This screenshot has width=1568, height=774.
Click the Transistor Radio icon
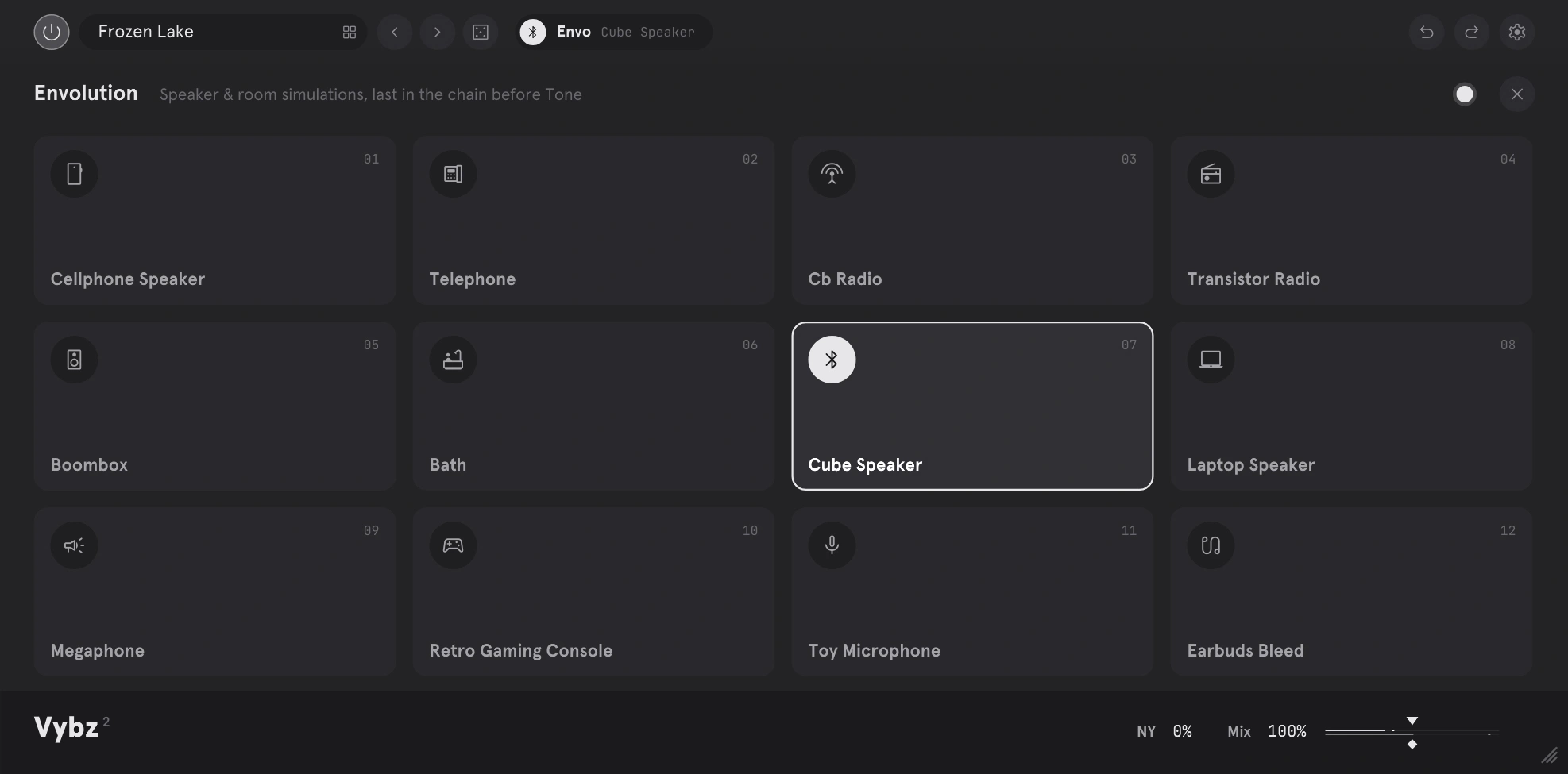point(1211,174)
